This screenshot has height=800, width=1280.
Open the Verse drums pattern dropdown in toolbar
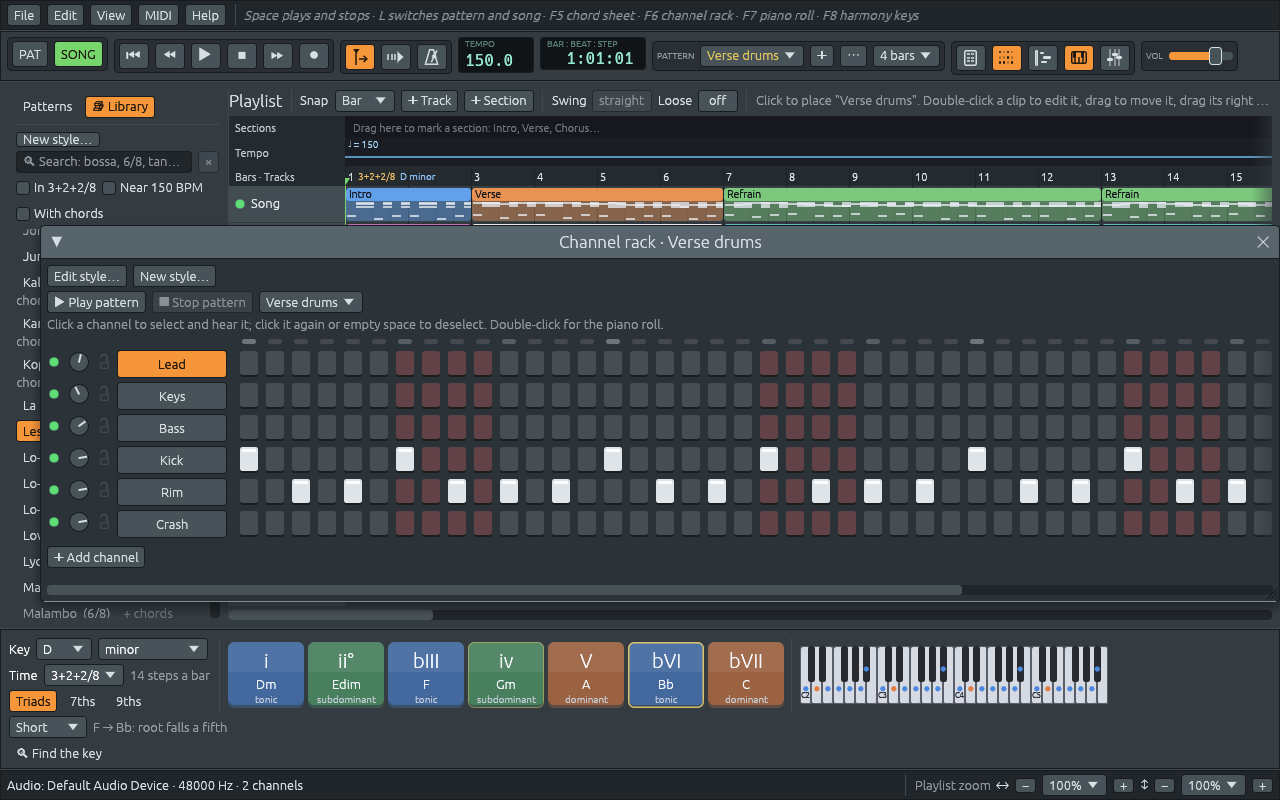pos(751,56)
